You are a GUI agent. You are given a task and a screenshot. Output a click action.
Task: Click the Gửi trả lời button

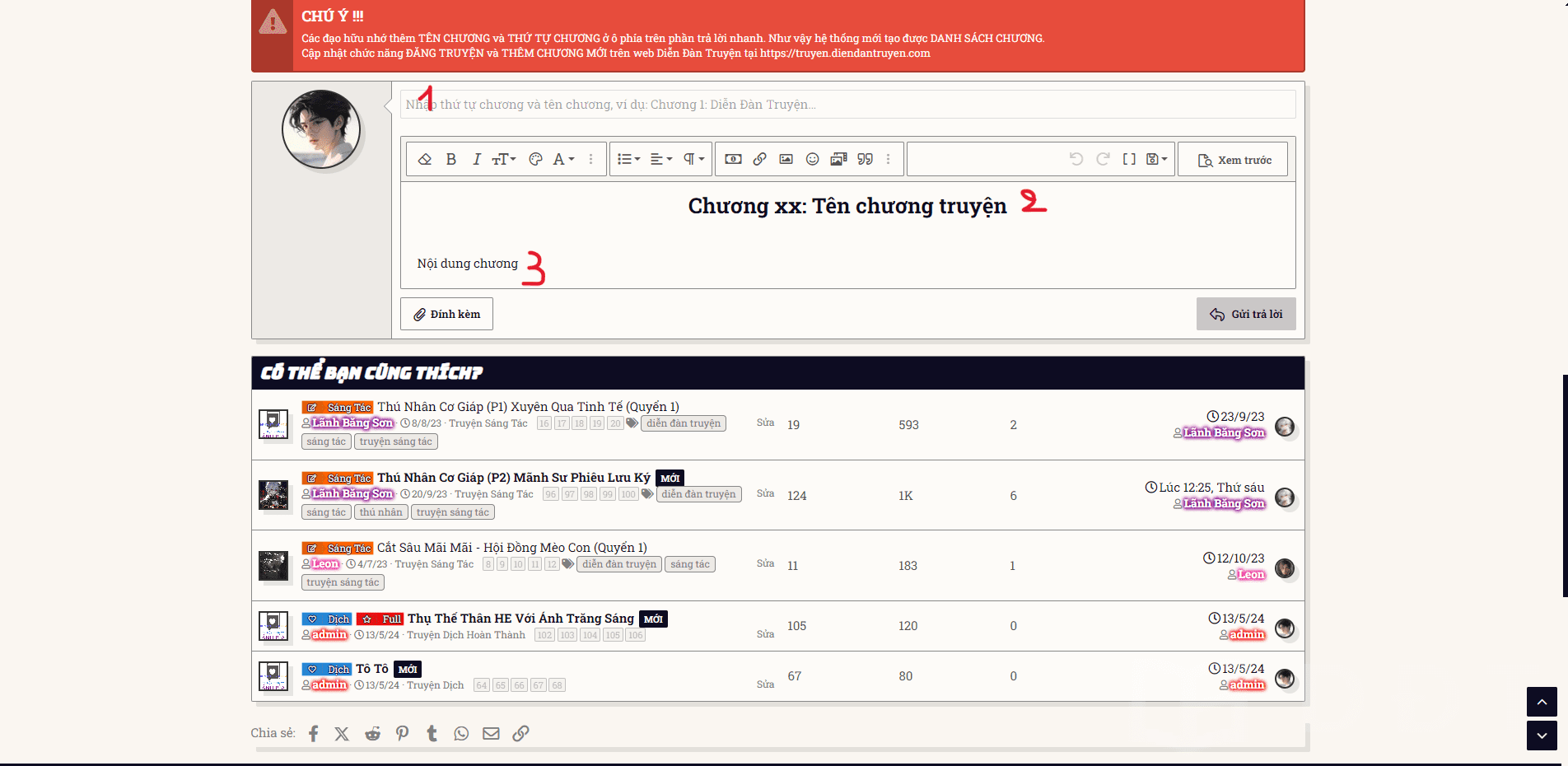(1246, 314)
